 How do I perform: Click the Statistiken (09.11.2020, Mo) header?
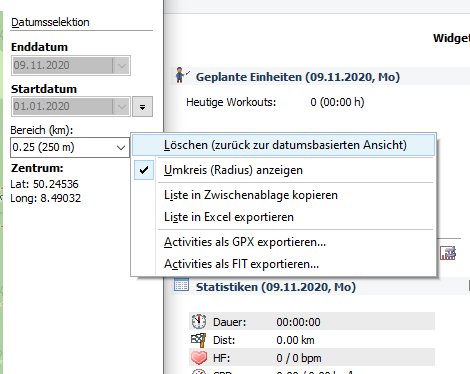pyautogui.click(x=276, y=287)
